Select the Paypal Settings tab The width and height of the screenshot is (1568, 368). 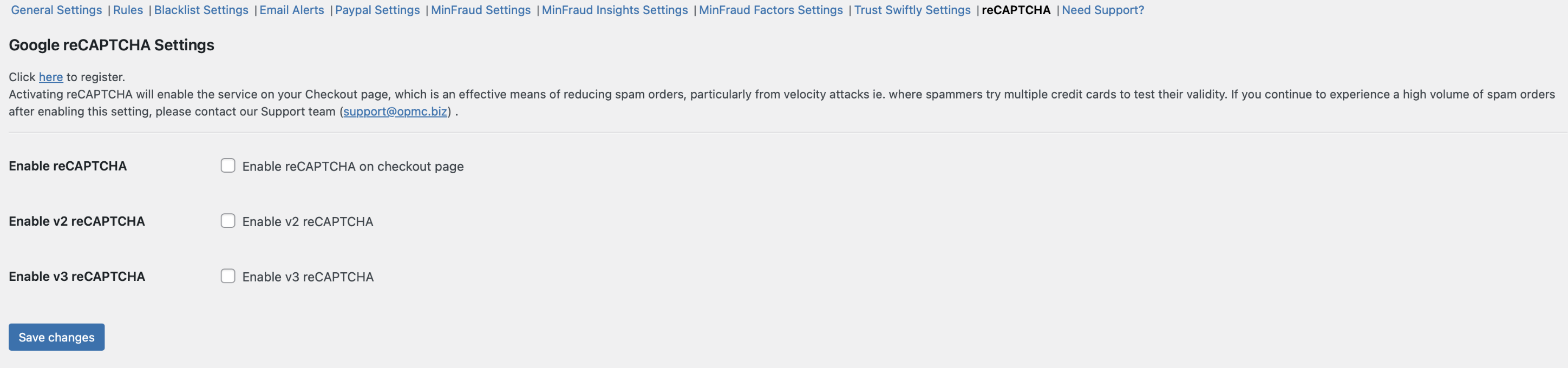pyautogui.click(x=377, y=10)
